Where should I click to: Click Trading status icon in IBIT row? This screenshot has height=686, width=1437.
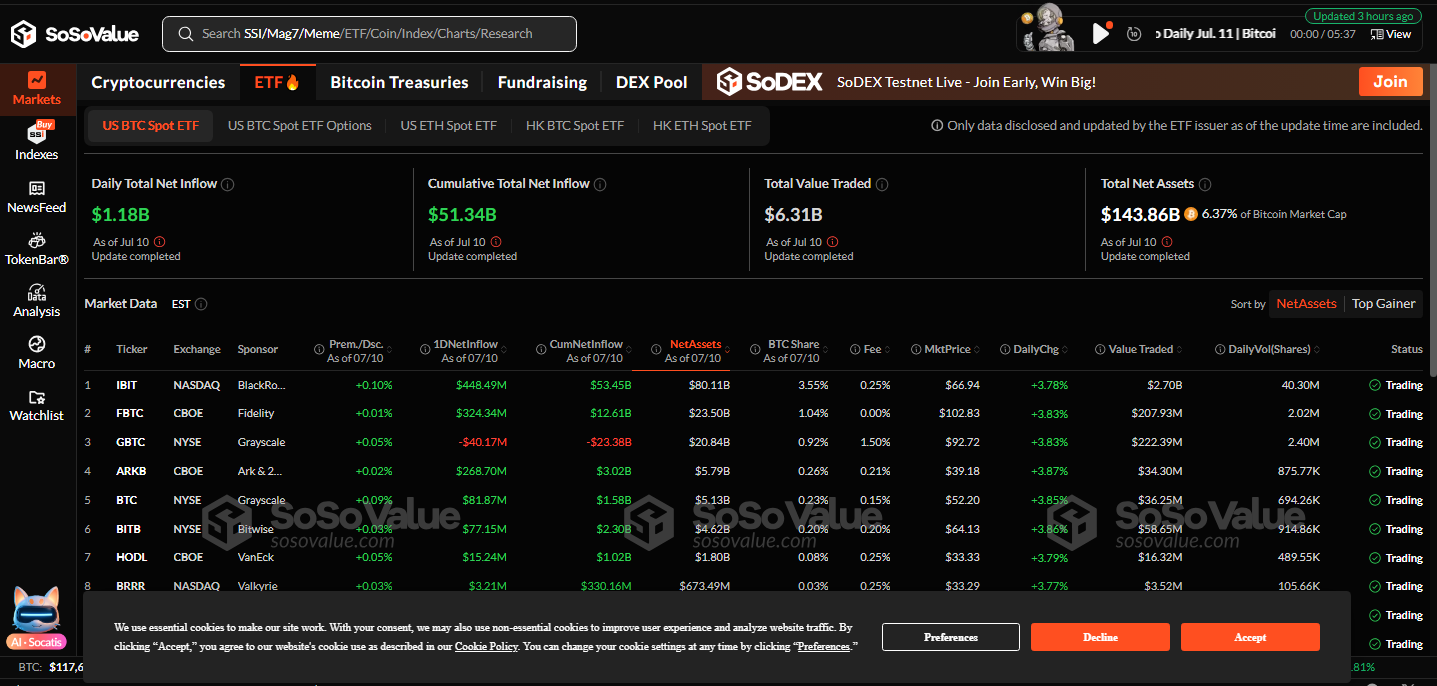(1374, 385)
